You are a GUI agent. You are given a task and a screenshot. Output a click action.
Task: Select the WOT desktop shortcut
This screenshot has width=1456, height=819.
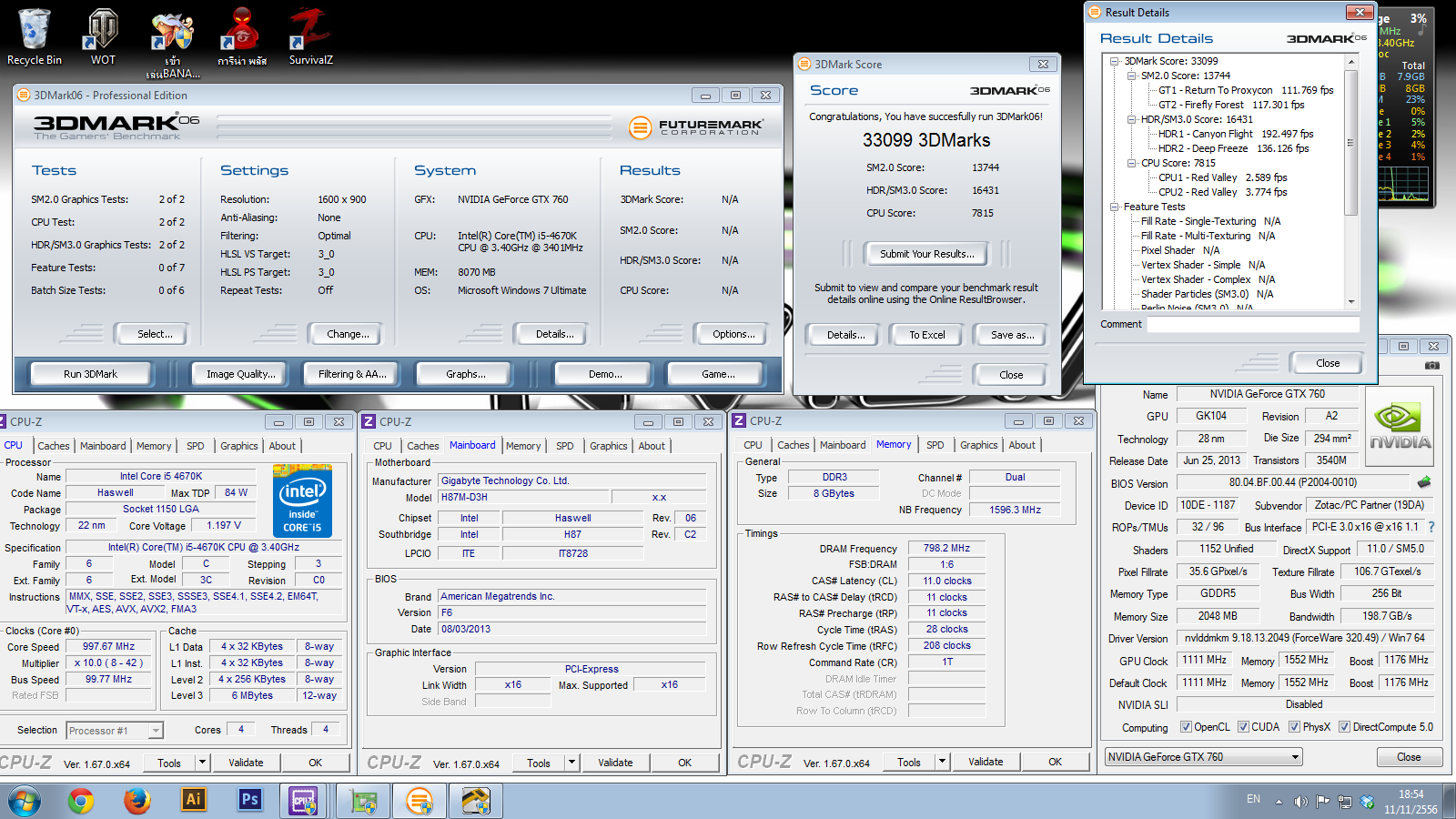pos(103,37)
